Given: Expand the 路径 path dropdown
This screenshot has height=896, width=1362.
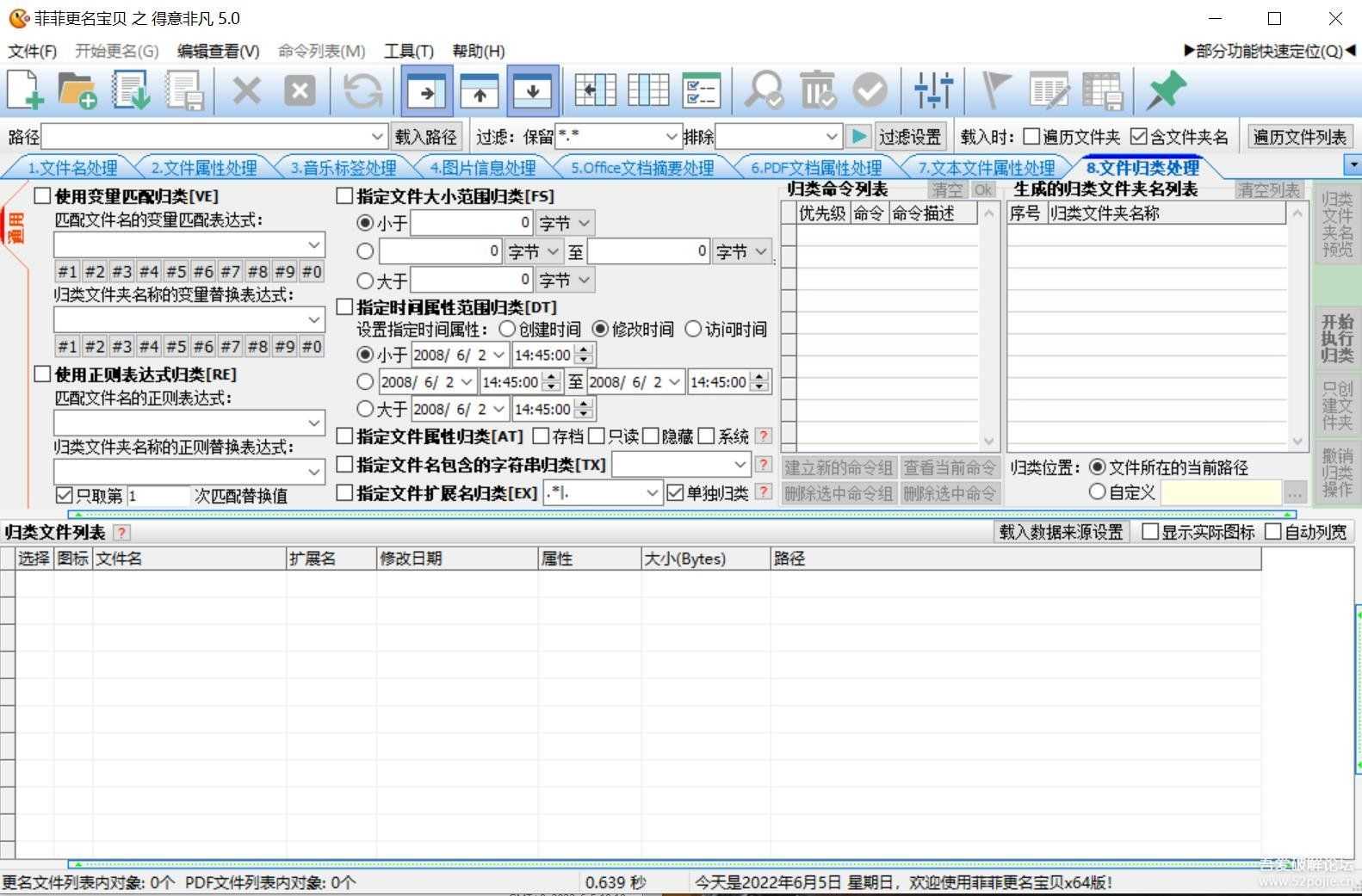Looking at the screenshot, I should pos(377,137).
